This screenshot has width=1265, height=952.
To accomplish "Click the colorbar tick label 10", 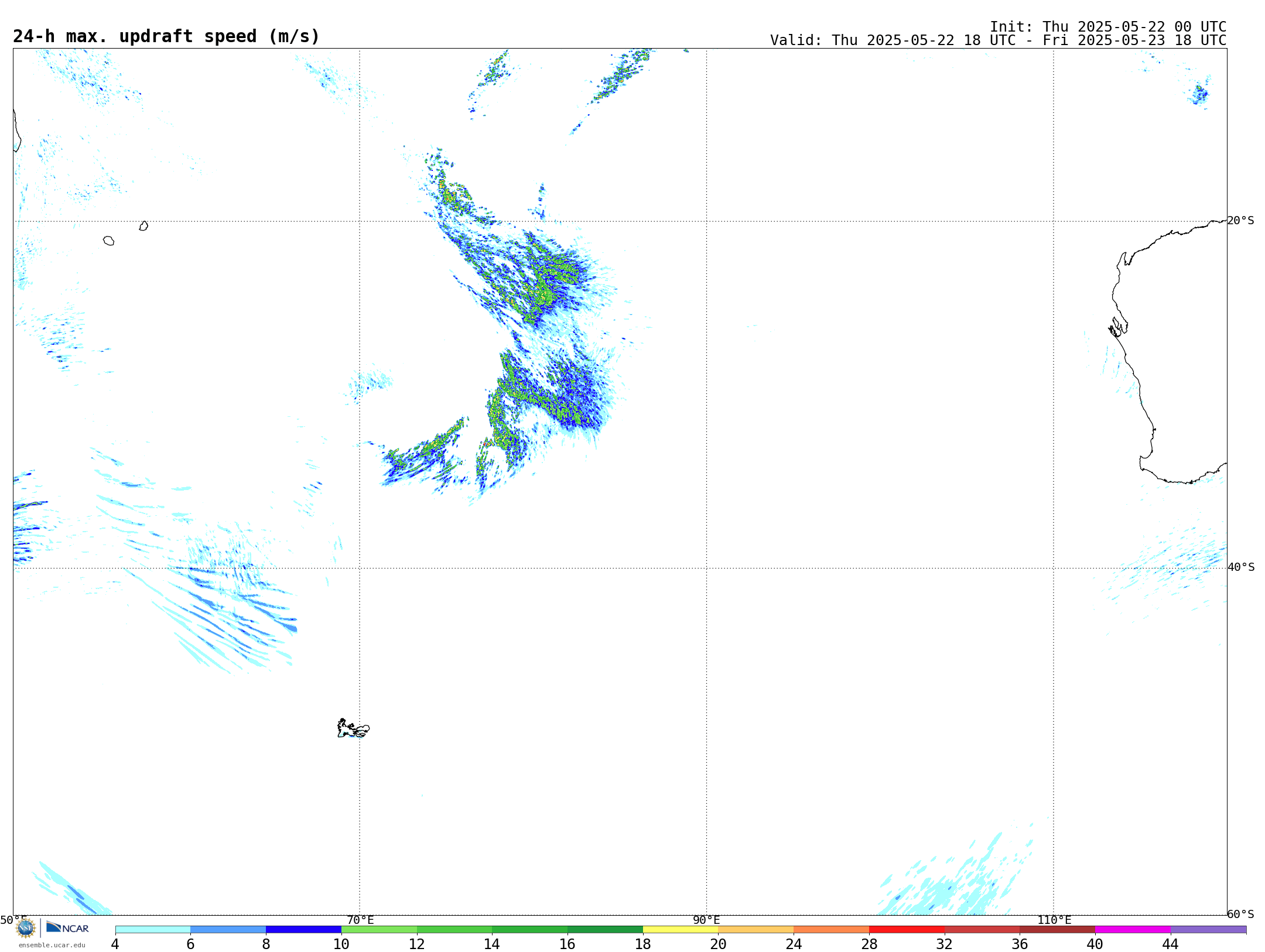I will (x=341, y=944).
